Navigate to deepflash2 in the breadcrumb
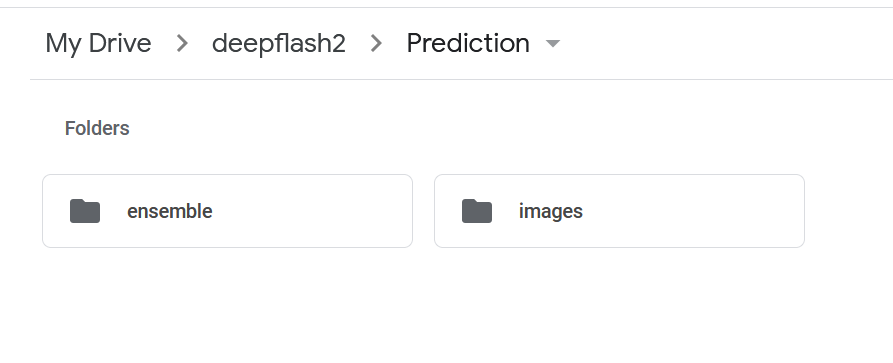The image size is (893, 363). click(x=278, y=43)
